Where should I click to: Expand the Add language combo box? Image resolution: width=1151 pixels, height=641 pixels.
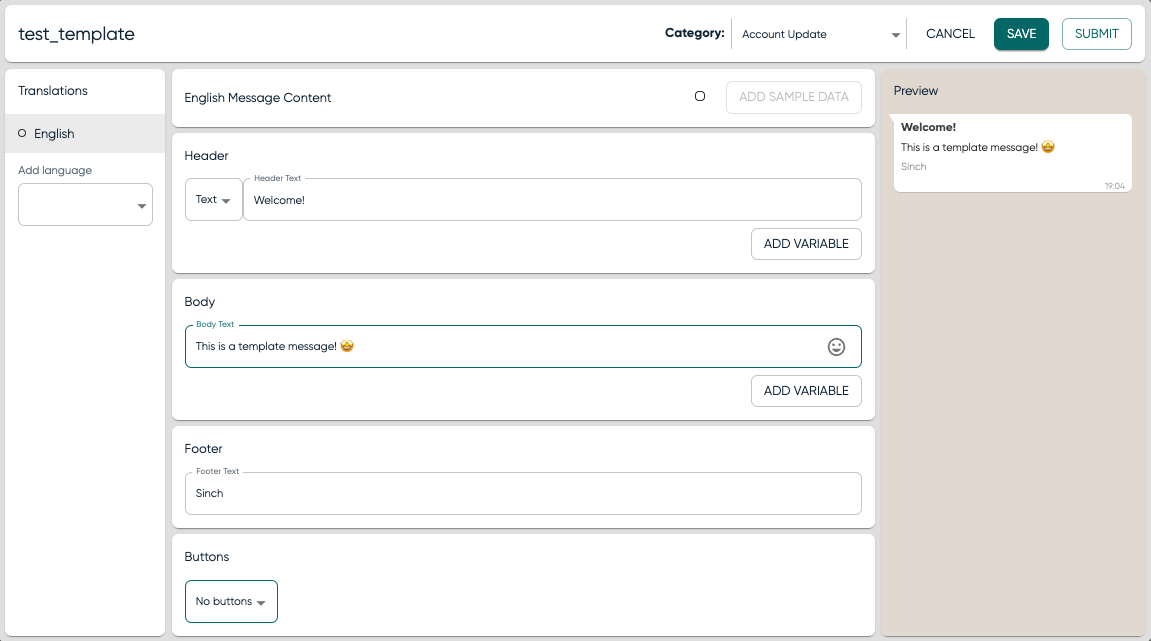[x=85, y=204]
